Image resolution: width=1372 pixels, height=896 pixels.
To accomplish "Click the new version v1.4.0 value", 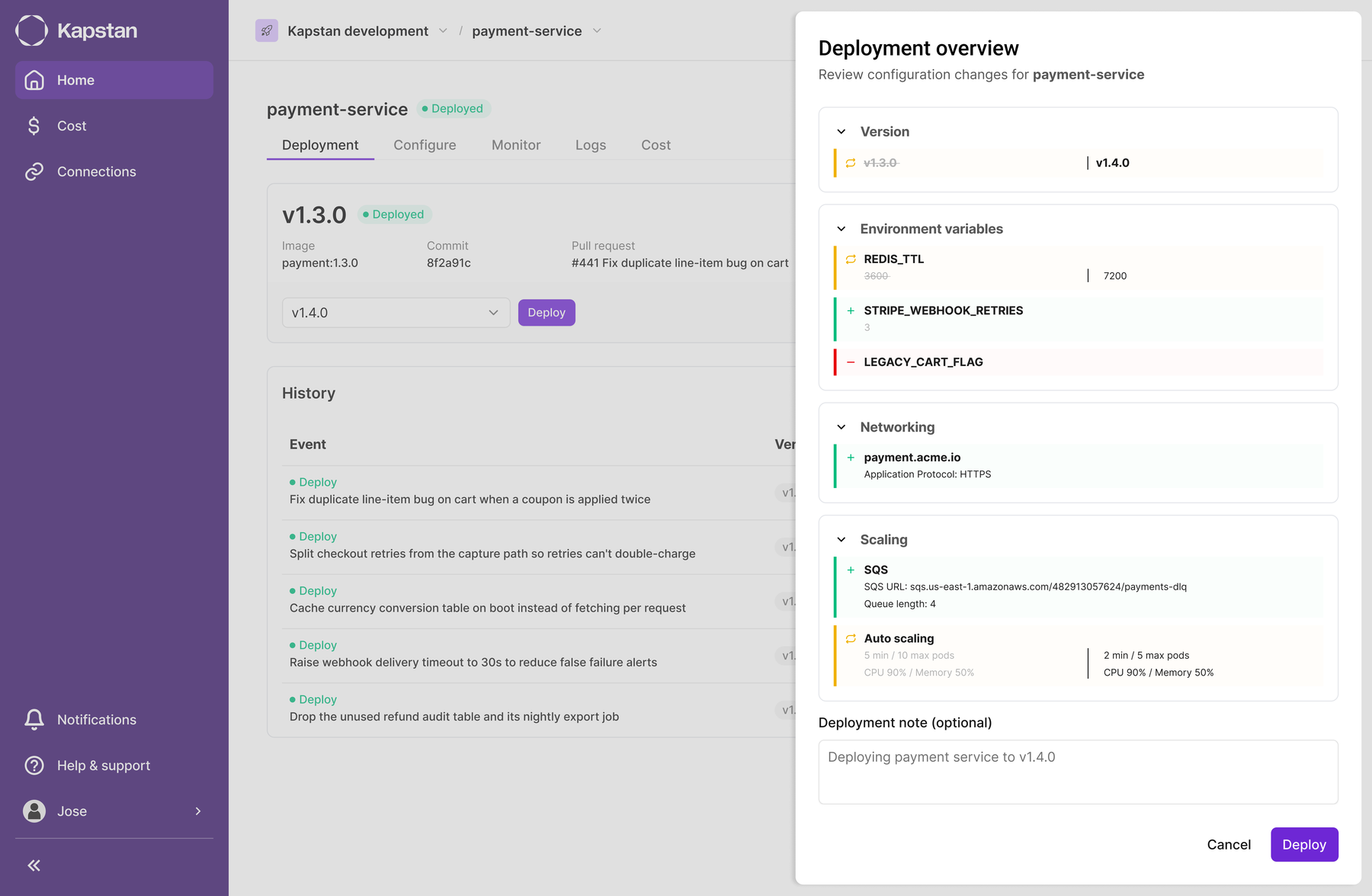I will tap(1113, 163).
